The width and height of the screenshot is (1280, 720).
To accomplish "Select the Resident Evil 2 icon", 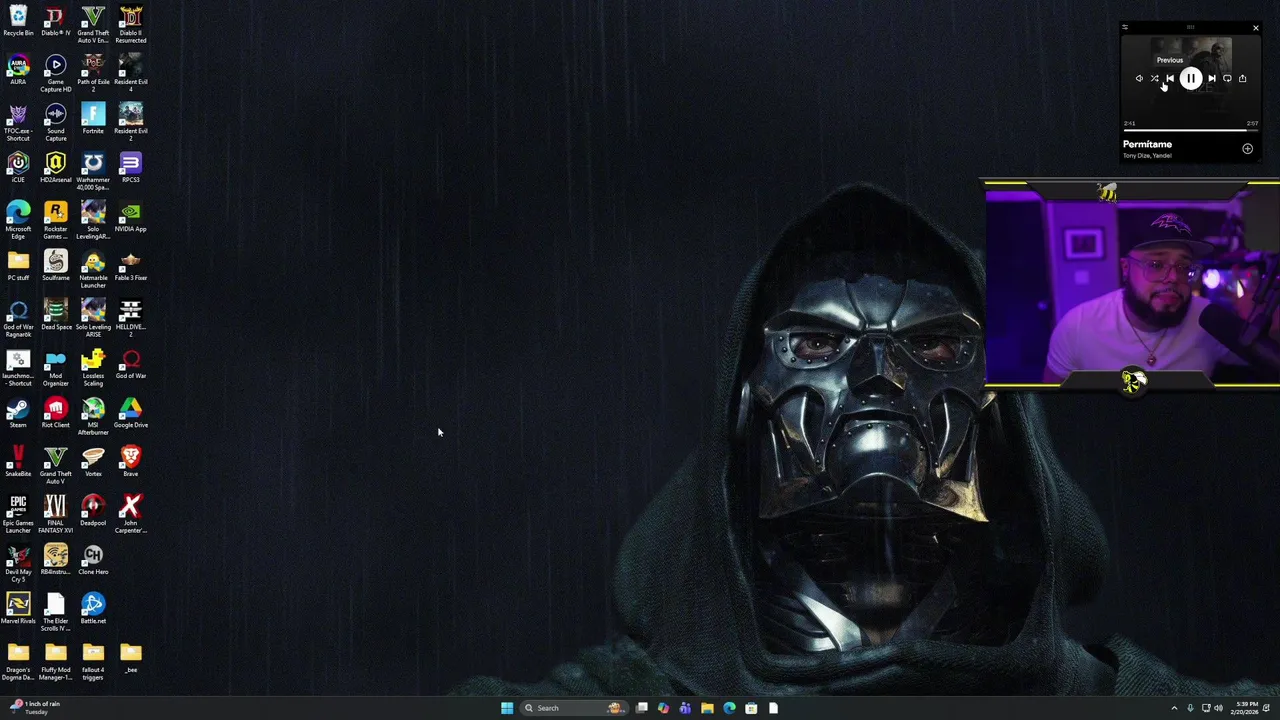I will tap(130, 123).
